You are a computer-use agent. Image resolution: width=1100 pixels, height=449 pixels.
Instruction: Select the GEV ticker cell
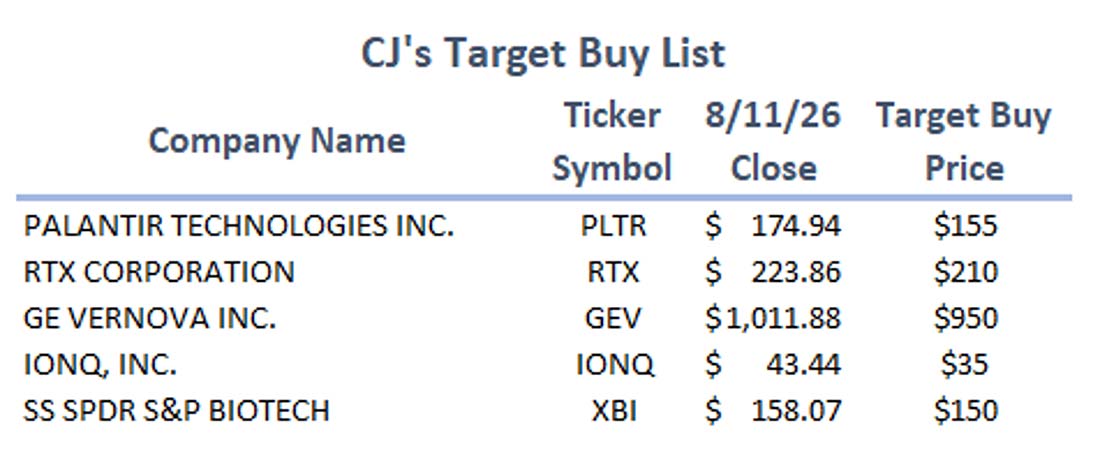[613, 319]
